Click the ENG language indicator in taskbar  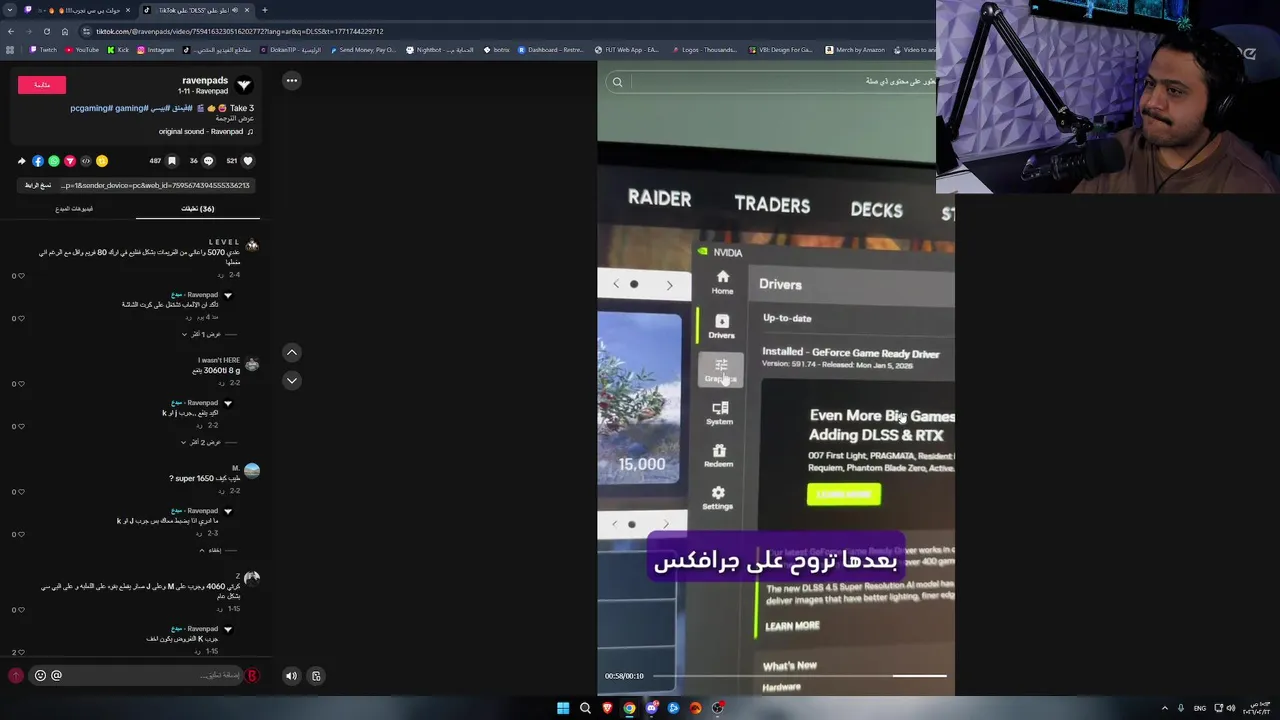click(1199, 708)
